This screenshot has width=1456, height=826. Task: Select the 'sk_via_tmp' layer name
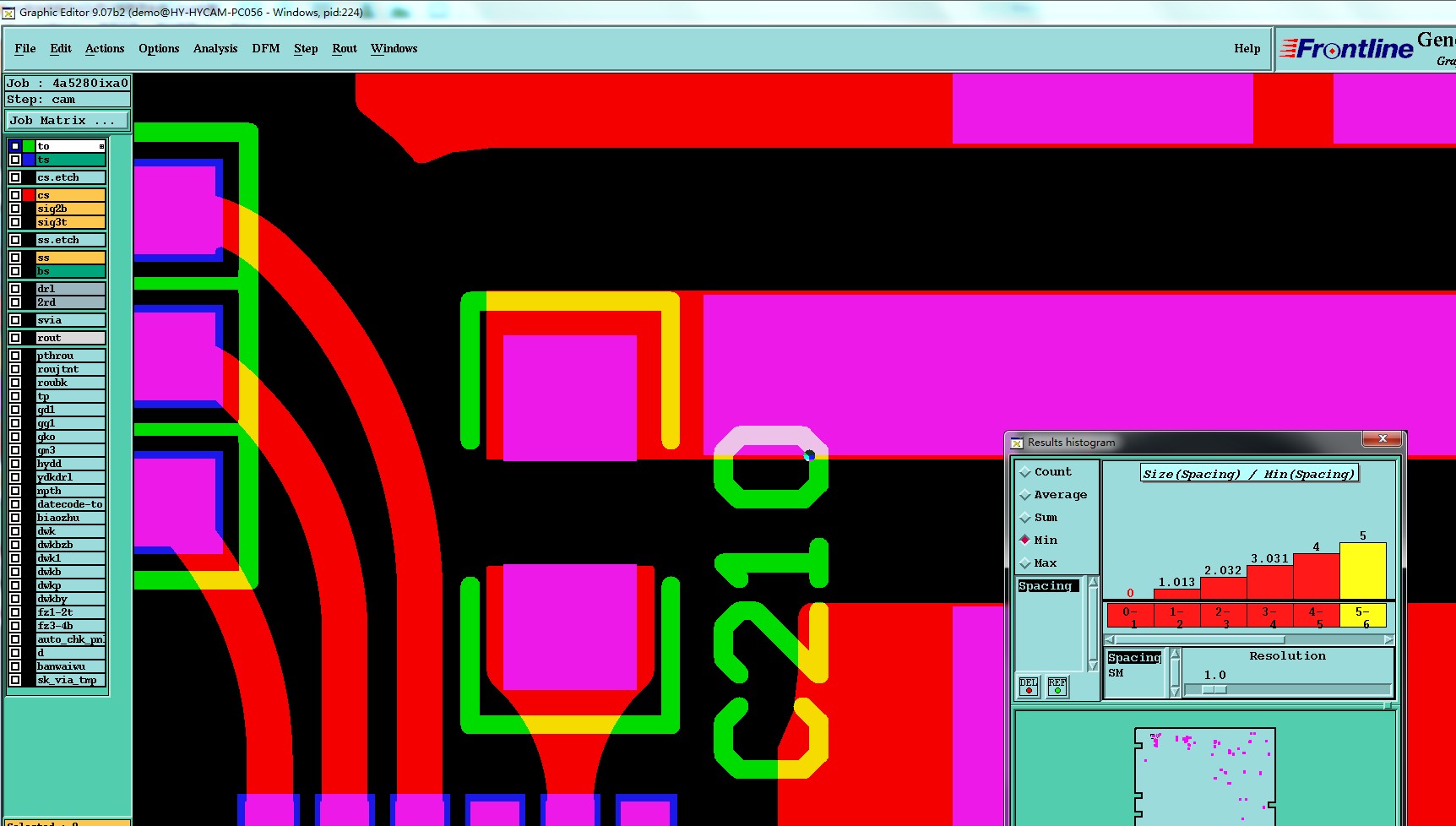(70, 680)
